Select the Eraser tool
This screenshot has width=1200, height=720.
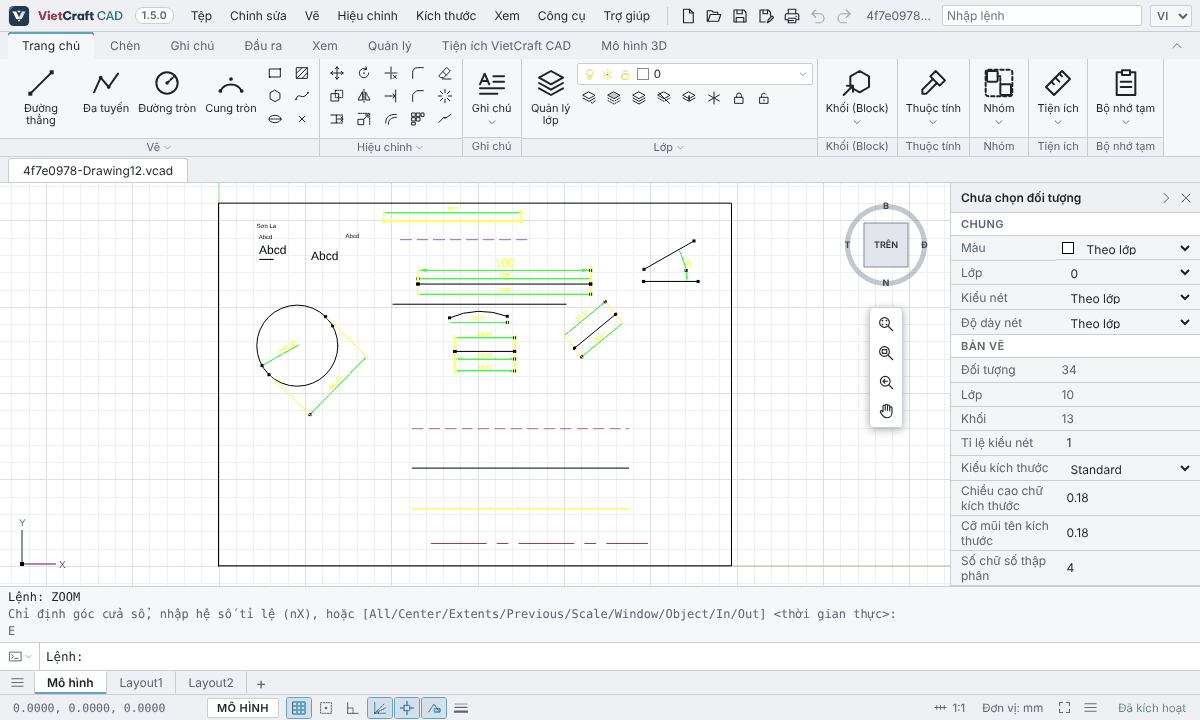(445, 73)
